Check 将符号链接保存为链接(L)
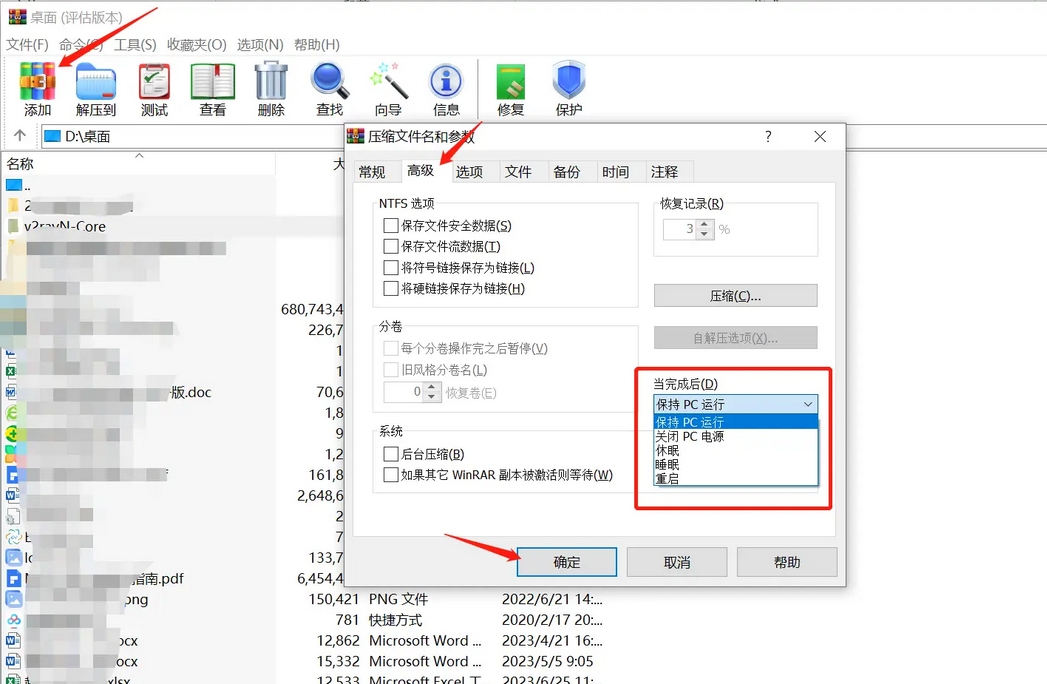The image size is (1047, 684). click(x=391, y=268)
